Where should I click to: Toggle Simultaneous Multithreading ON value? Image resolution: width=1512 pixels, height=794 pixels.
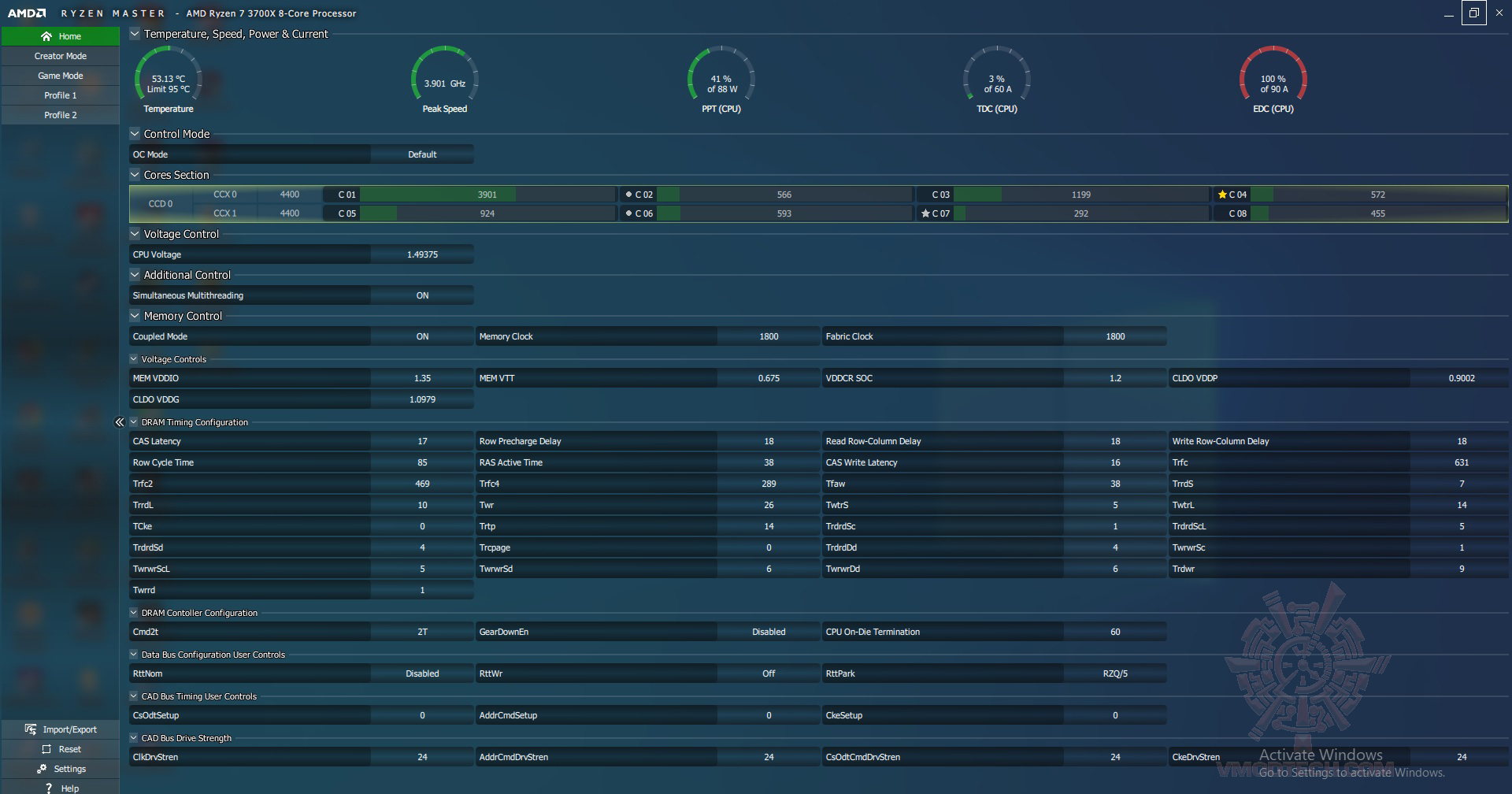tap(422, 295)
